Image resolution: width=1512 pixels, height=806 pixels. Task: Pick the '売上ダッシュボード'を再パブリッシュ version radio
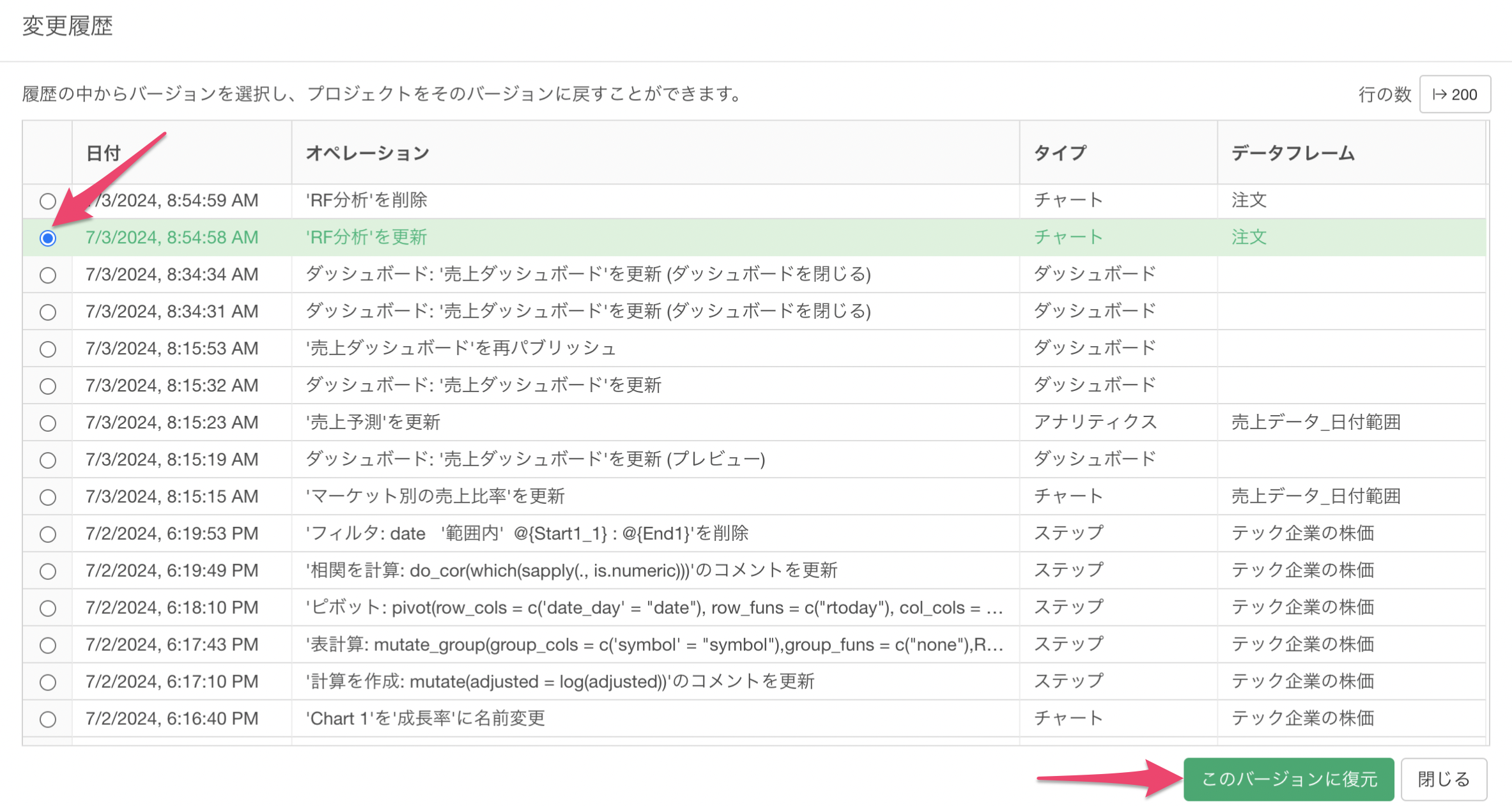48,349
